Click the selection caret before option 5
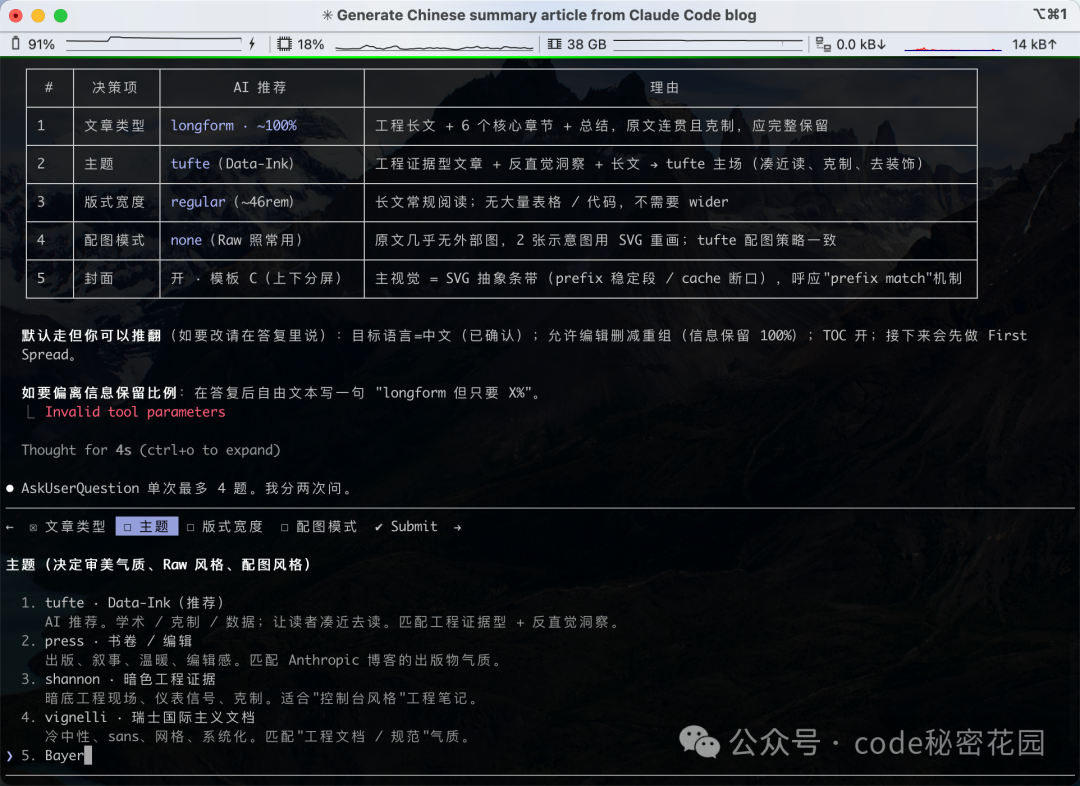Screen dimensions: 1080x786 [10, 756]
